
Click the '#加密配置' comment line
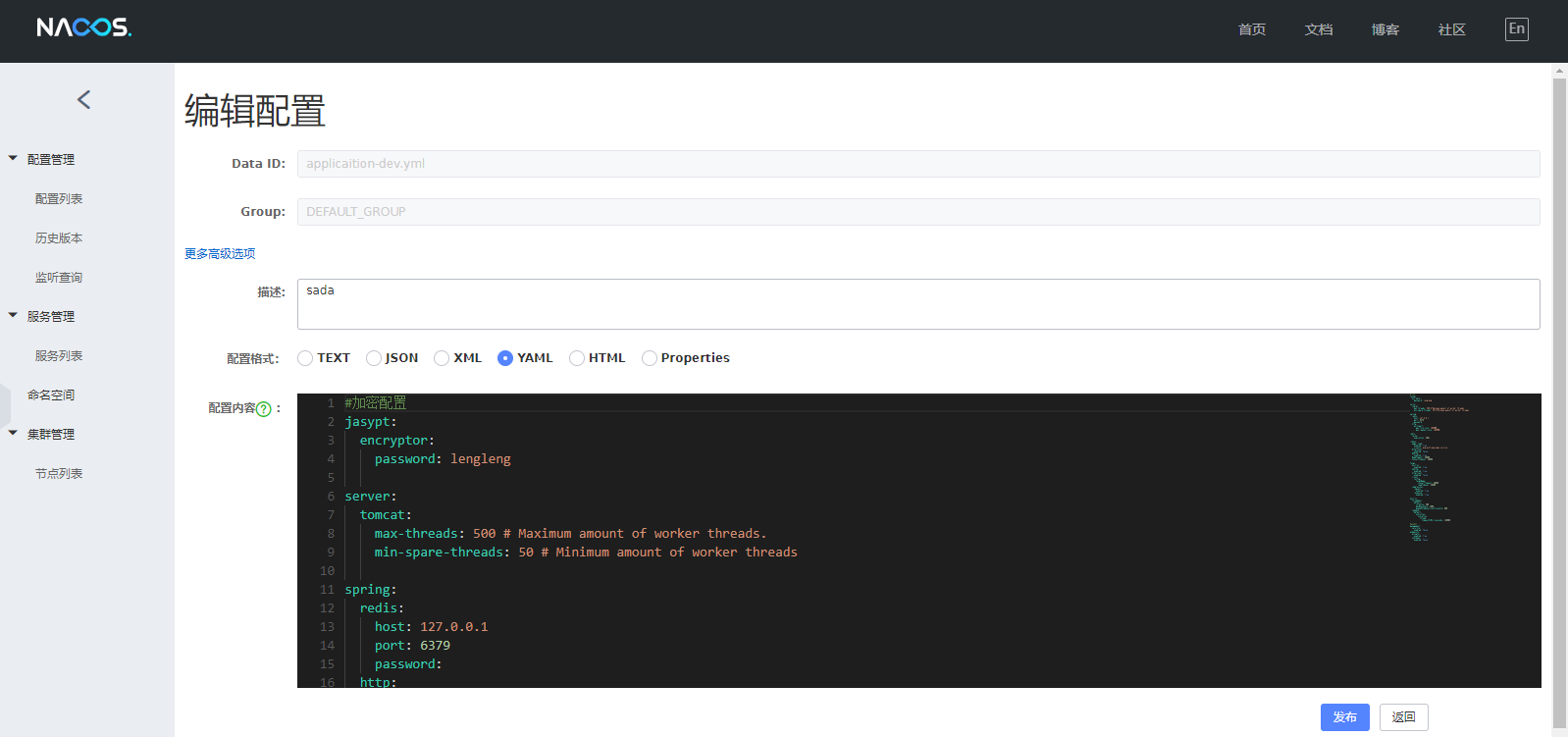(x=375, y=403)
